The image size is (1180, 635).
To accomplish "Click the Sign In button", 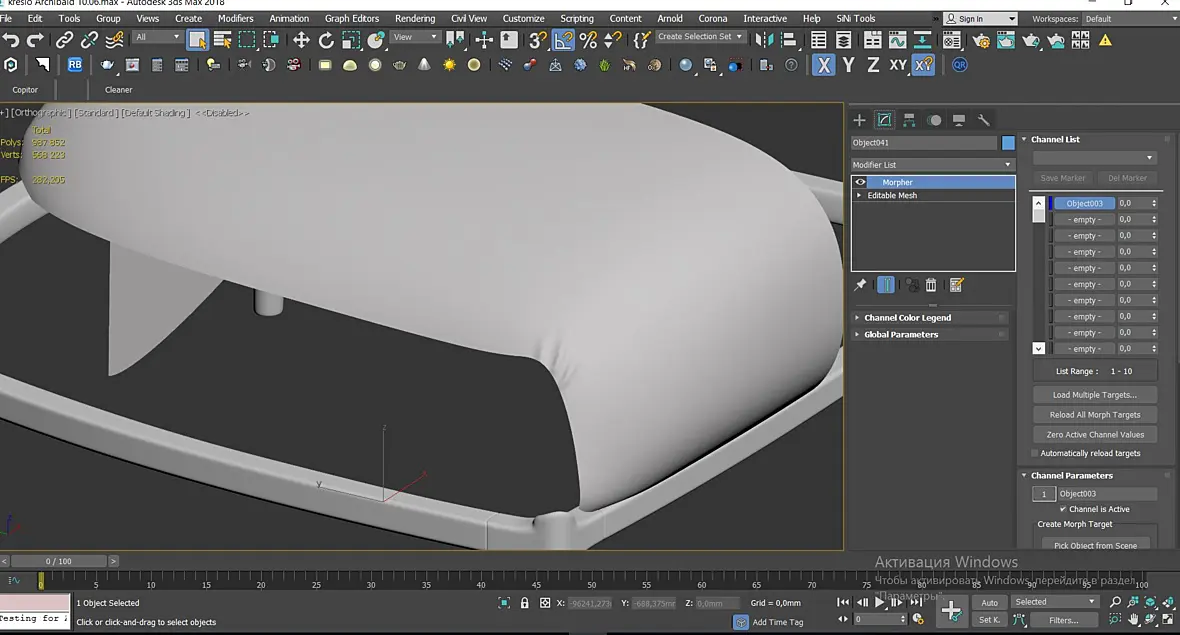I will (980, 19).
